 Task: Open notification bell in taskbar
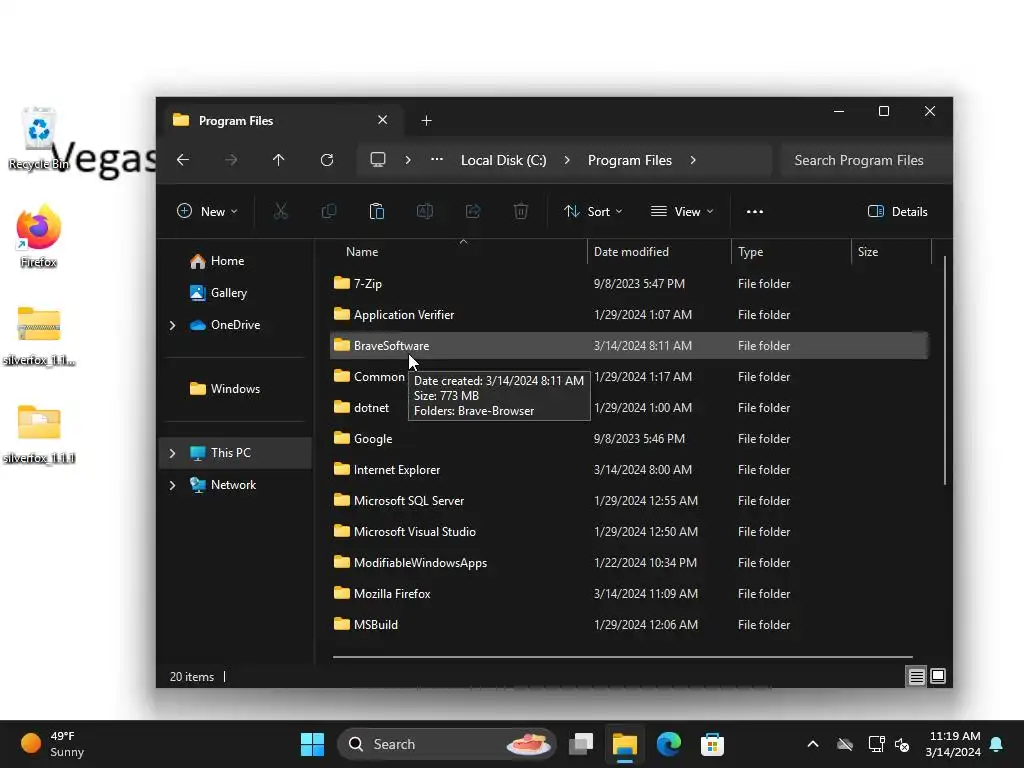[997, 744]
